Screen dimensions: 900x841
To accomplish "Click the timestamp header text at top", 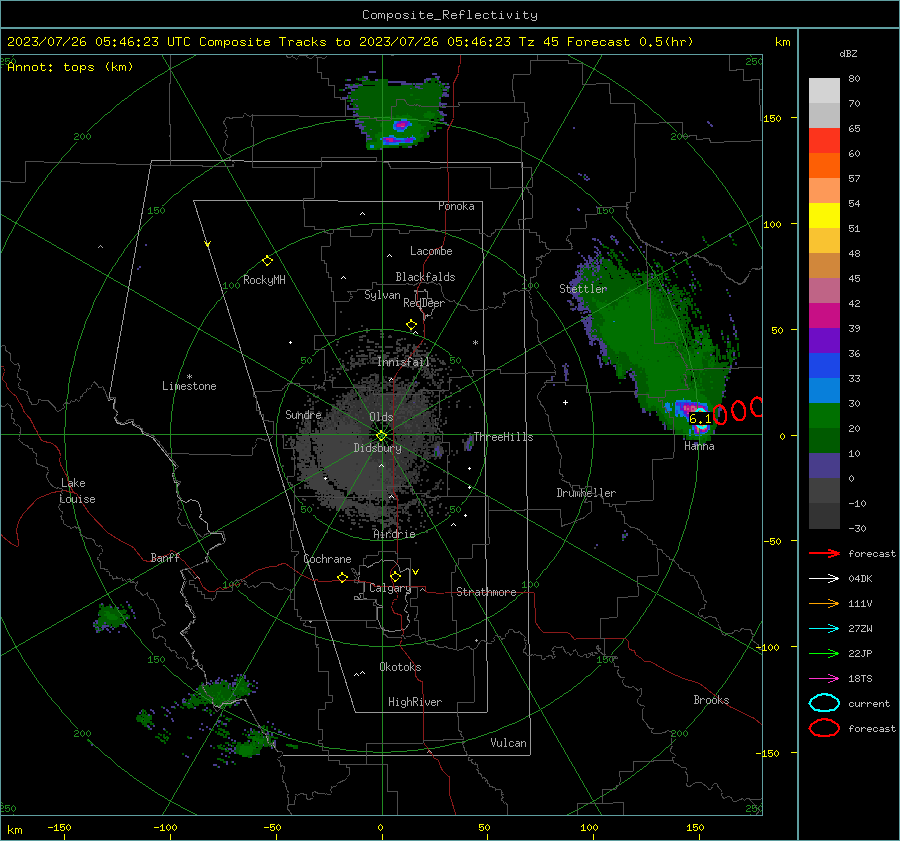I will click(x=350, y=42).
